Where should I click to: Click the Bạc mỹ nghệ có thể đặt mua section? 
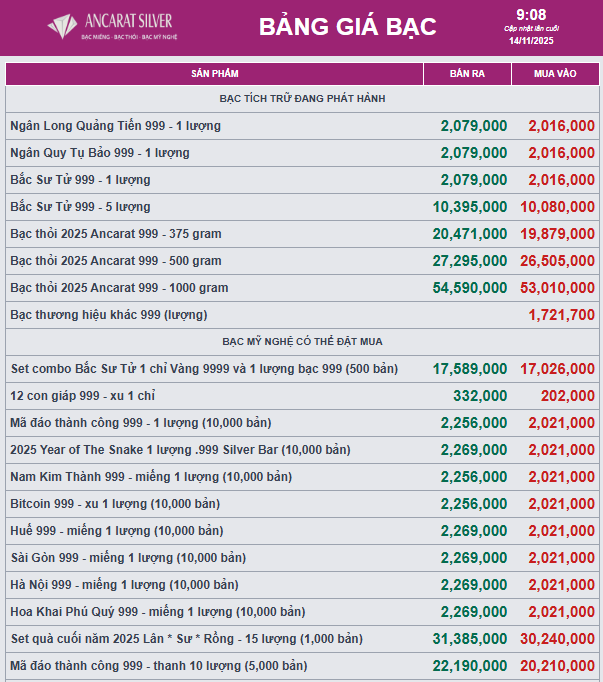pos(302,342)
